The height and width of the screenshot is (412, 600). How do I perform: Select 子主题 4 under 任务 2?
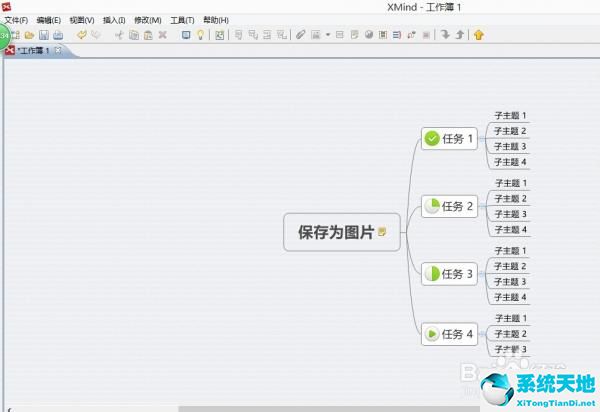(510, 230)
